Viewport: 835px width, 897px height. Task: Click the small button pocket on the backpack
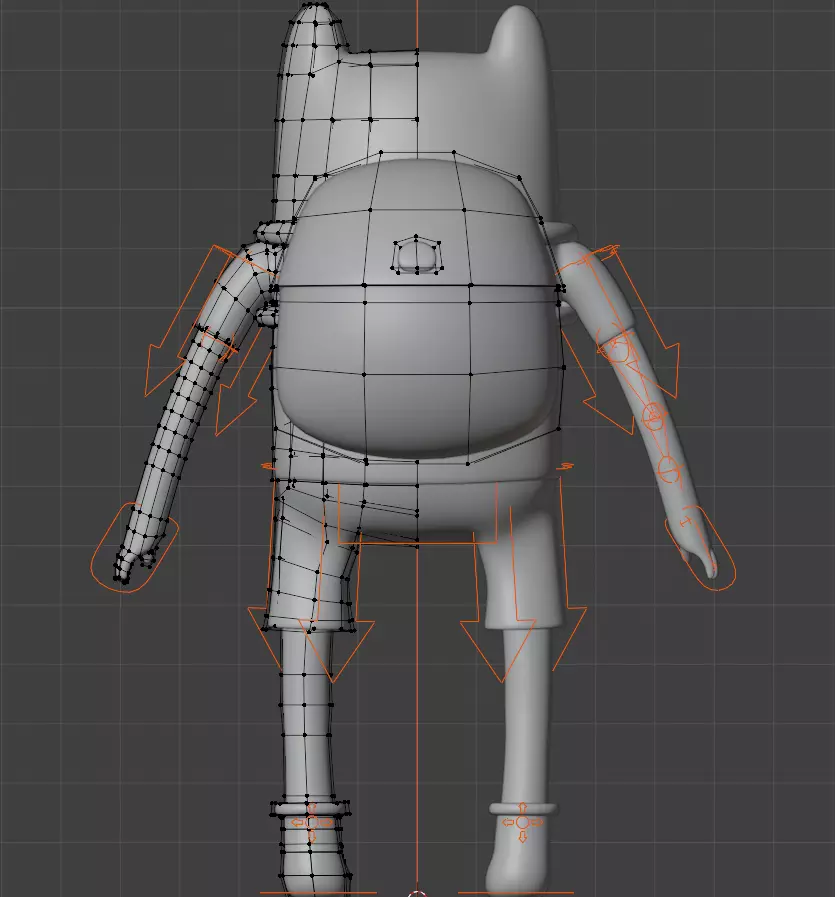[x=418, y=255]
